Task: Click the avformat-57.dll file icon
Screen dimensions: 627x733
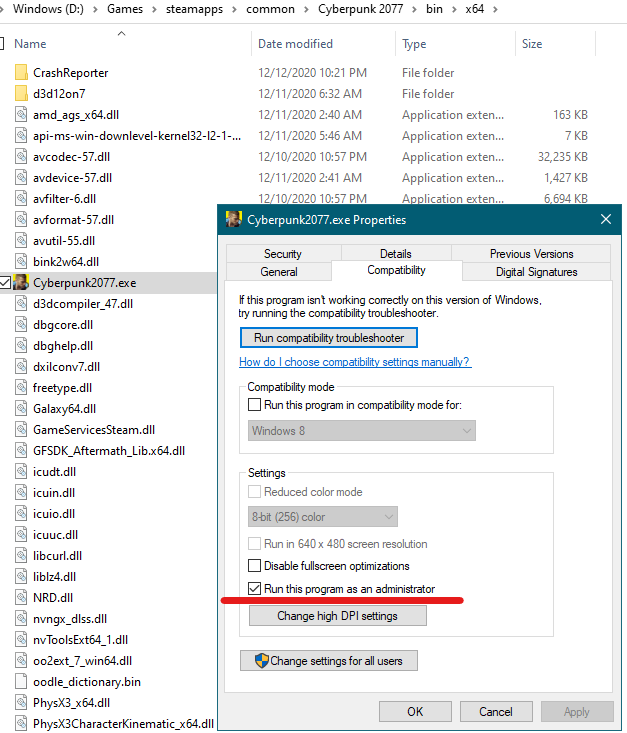Action: [x=21, y=220]
